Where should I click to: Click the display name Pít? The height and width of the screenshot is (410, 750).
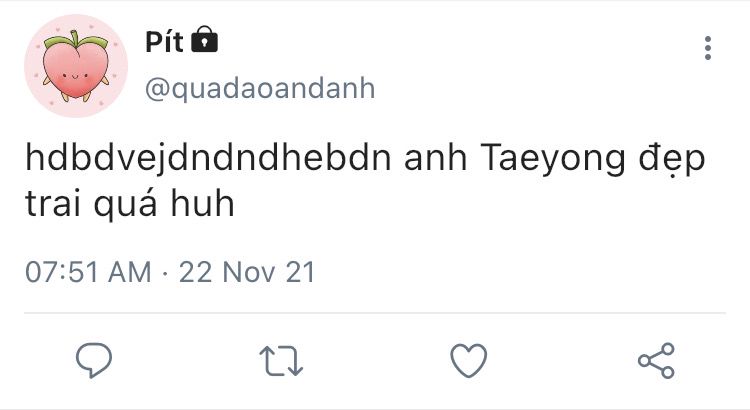click(165, 42)
